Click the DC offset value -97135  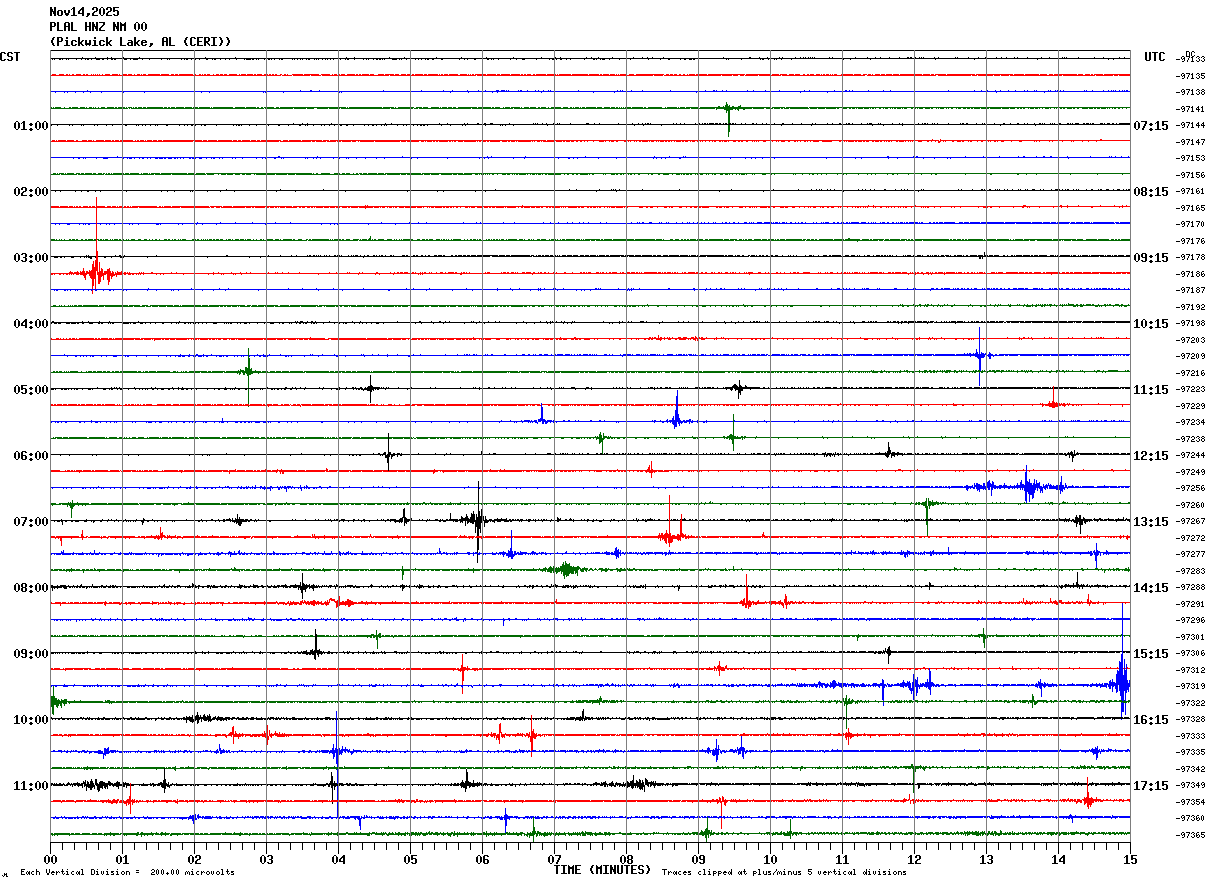coord(1191,76)
